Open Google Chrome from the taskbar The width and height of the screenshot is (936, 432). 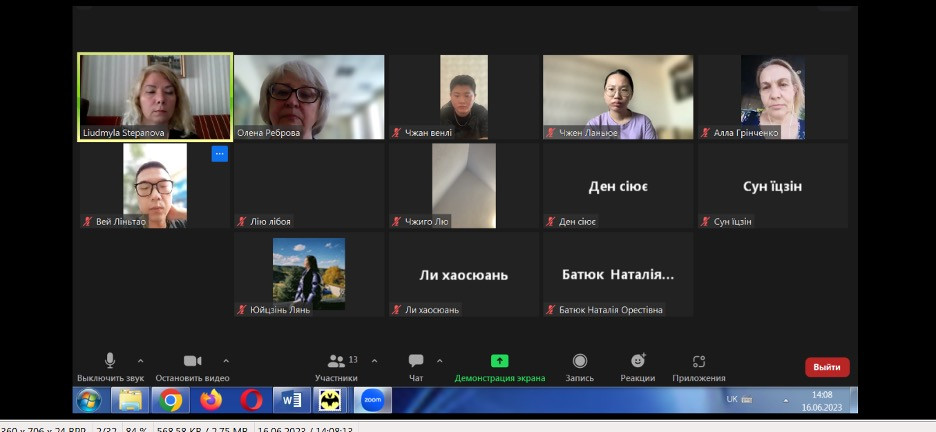point(170,400)
